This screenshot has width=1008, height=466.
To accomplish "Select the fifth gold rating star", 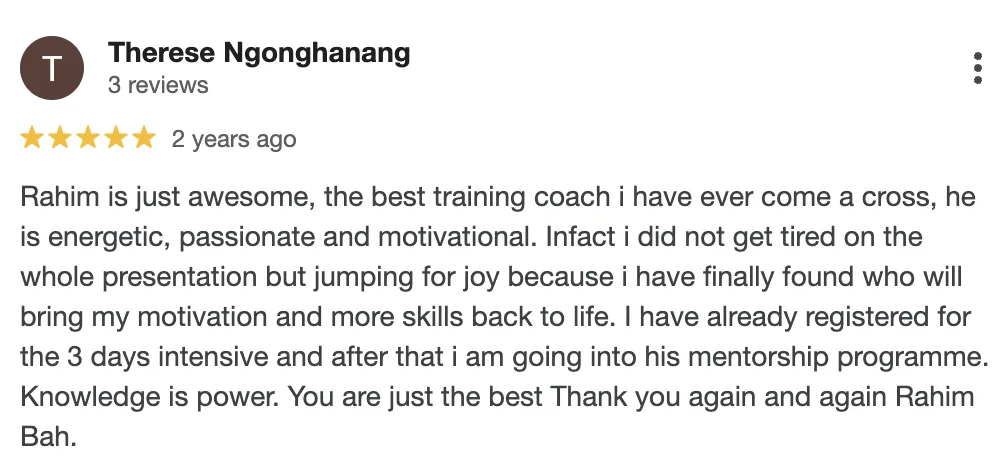I will pyautogui.click(x=144, y=138).
